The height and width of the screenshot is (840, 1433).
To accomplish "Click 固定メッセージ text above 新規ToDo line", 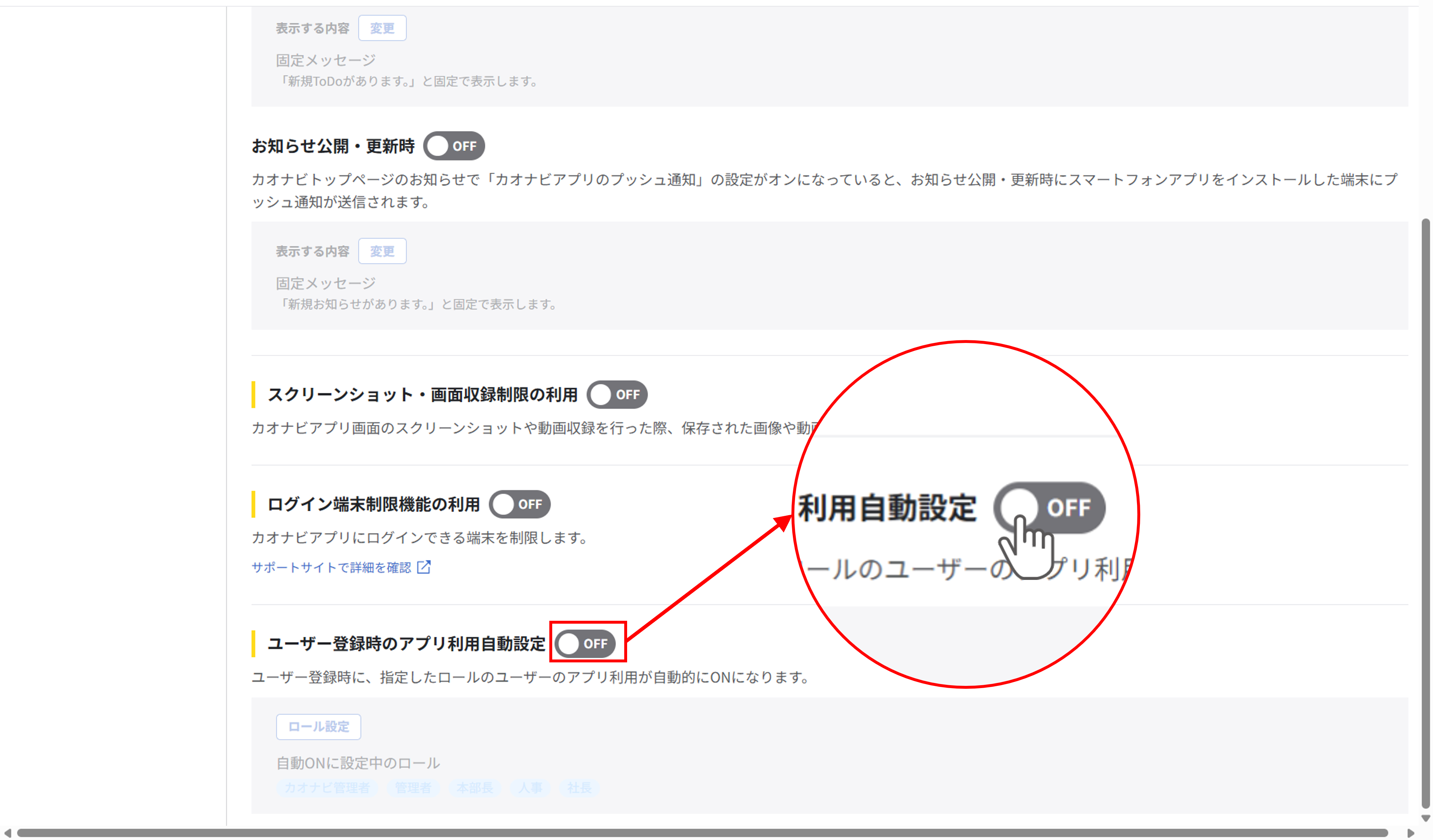I will click(326, 60).
